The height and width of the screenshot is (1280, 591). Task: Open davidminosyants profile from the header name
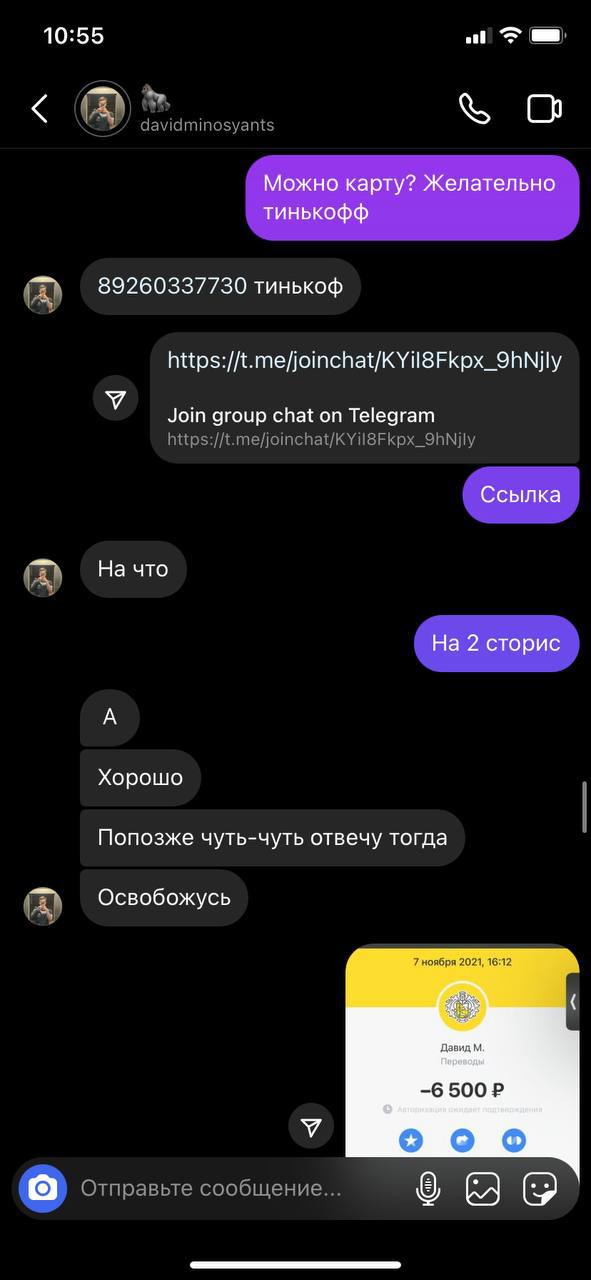tap(206, 125)
